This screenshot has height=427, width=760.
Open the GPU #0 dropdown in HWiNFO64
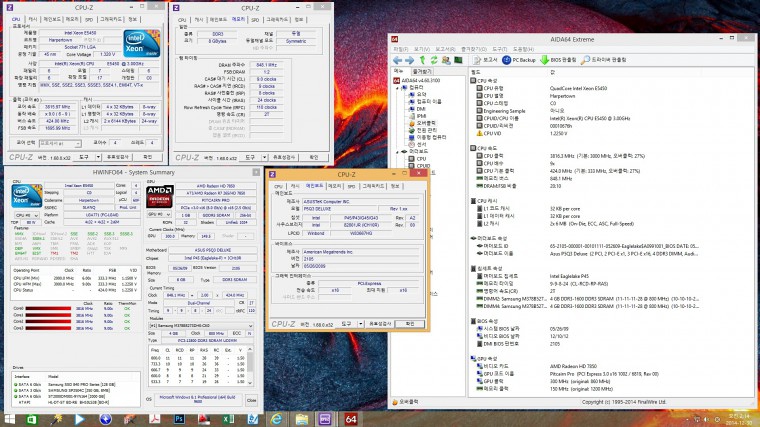(159, 214)
